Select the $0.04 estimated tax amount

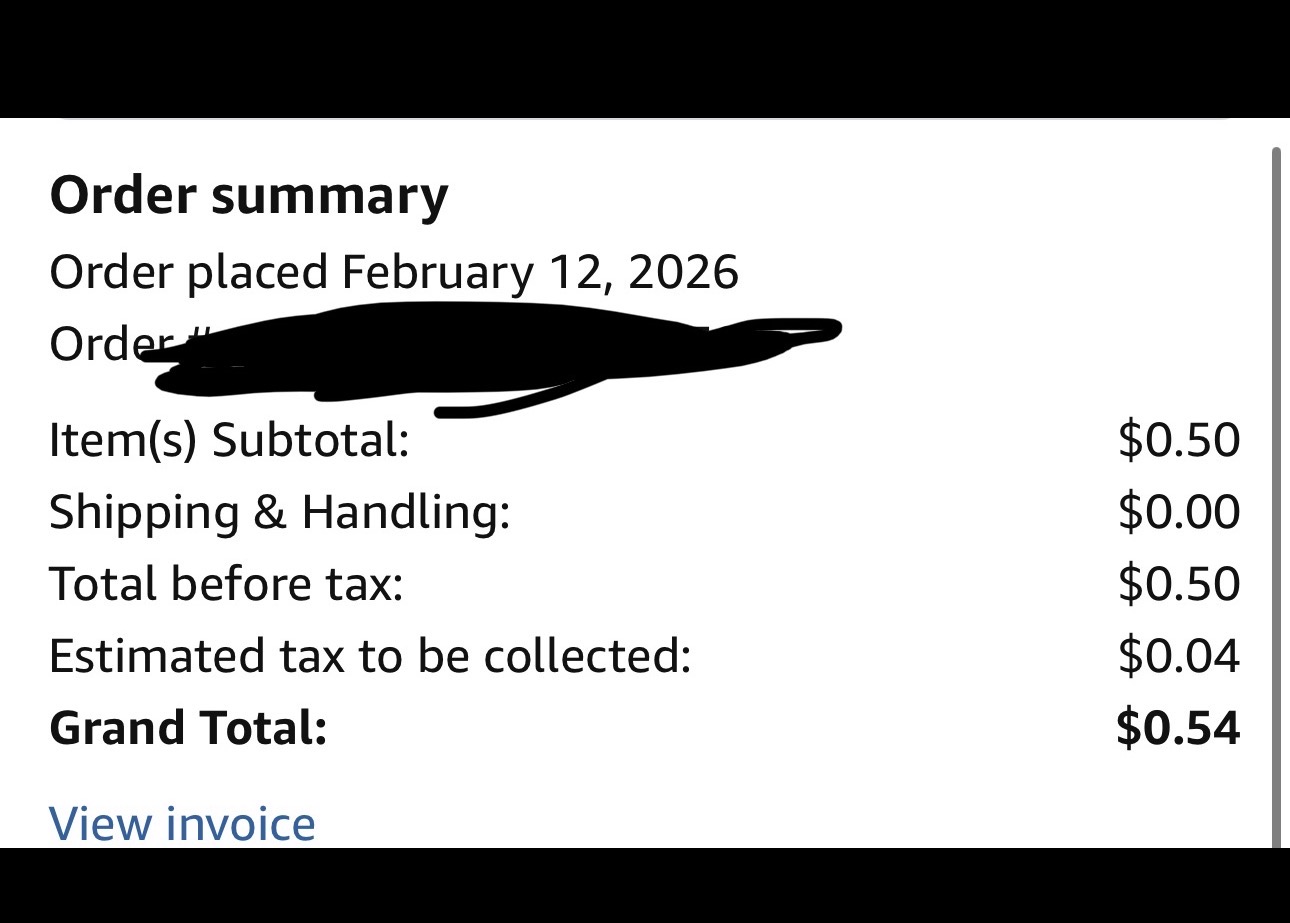click(x=1179, y=656)
